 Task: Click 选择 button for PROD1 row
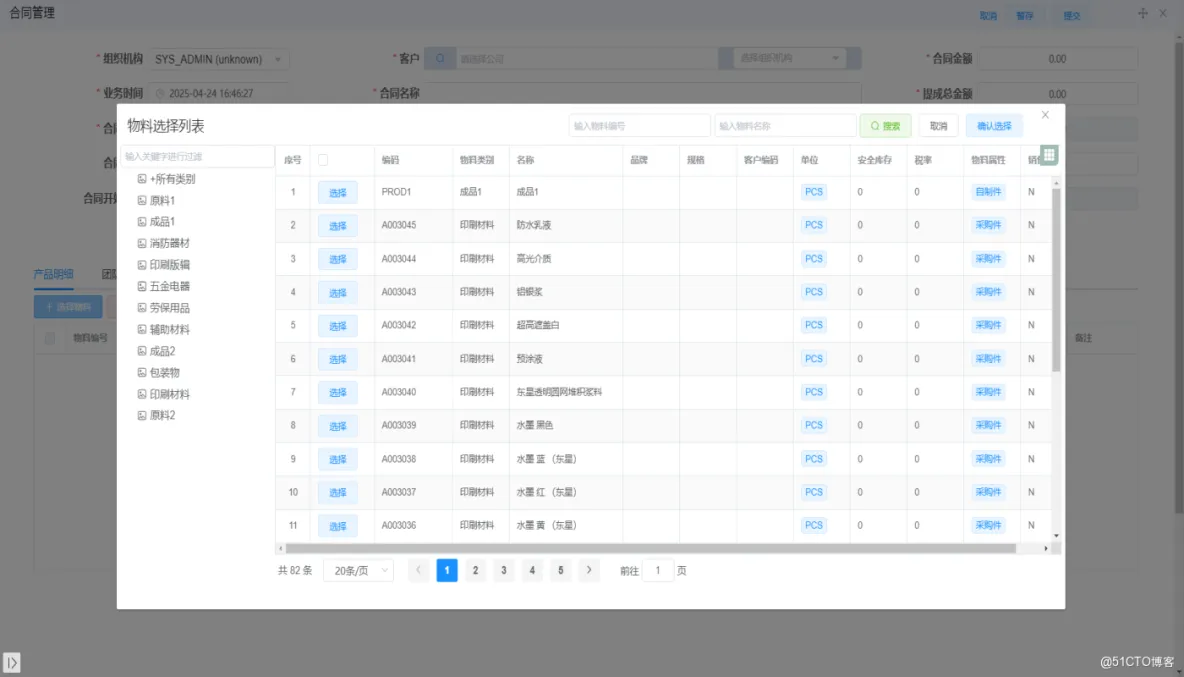[x=338, y=192]
